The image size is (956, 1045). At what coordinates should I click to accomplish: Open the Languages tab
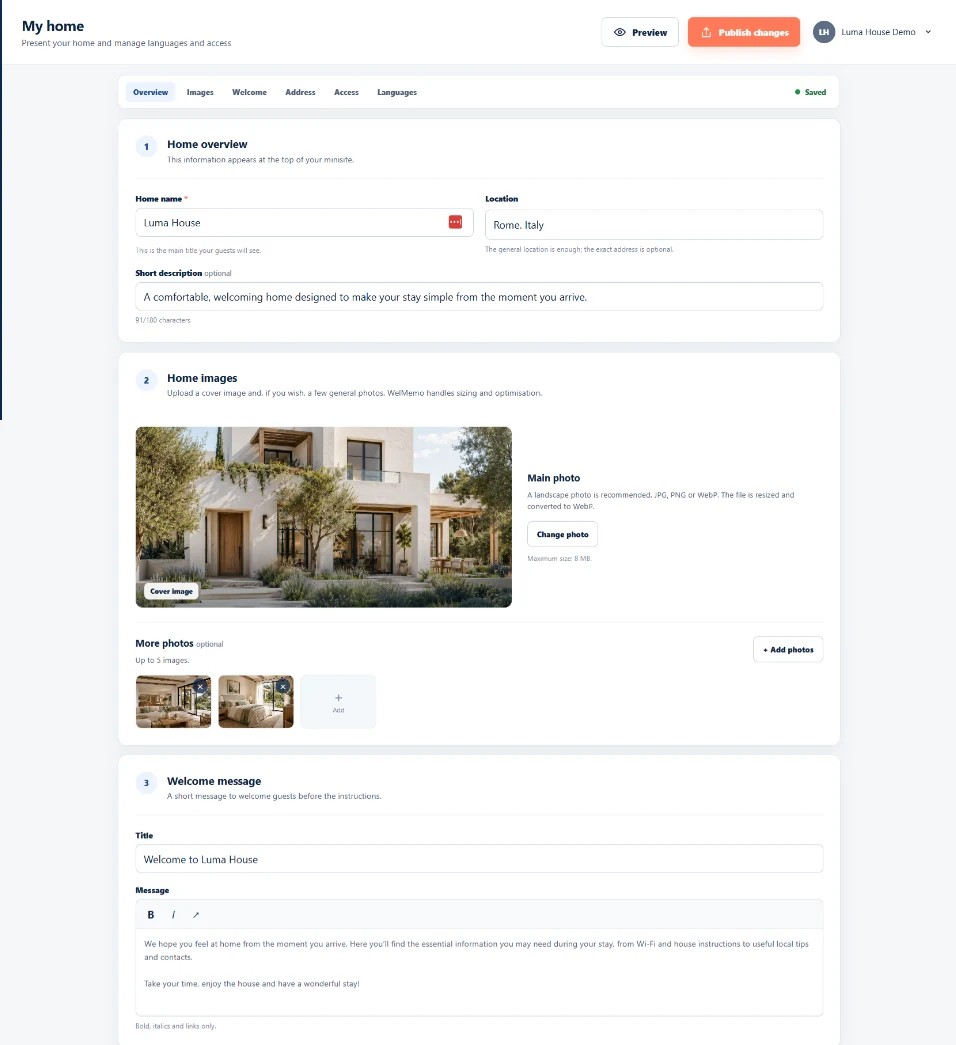[x=397, y=92]
